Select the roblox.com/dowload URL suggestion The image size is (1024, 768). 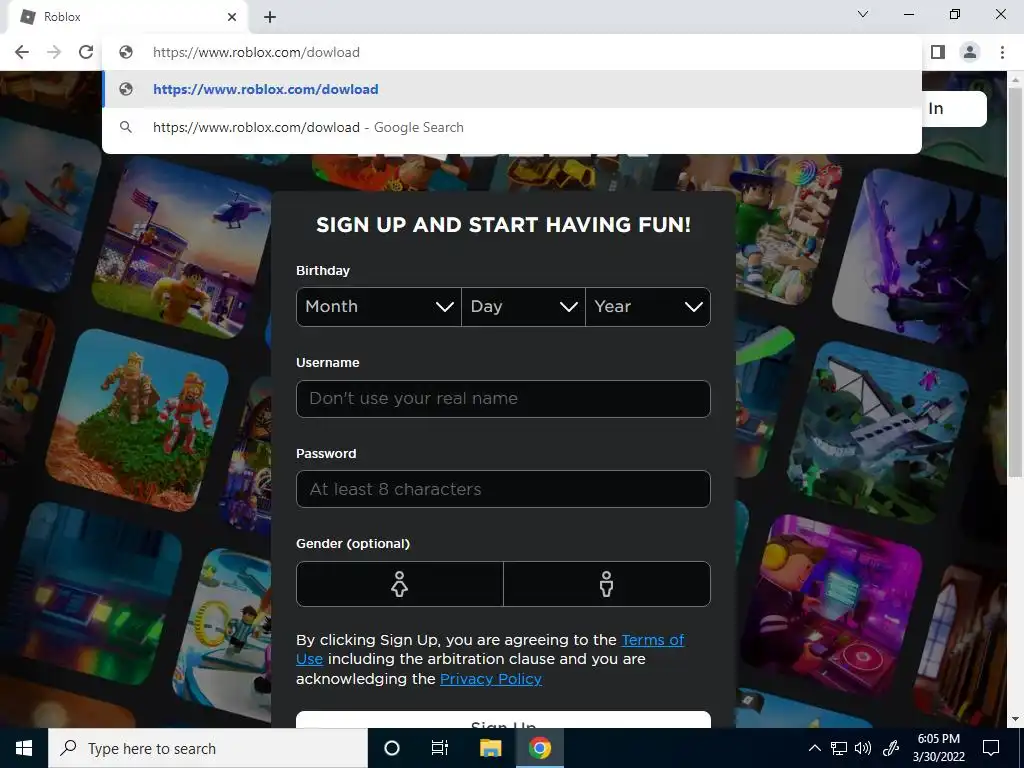click(x=512, y=89)
